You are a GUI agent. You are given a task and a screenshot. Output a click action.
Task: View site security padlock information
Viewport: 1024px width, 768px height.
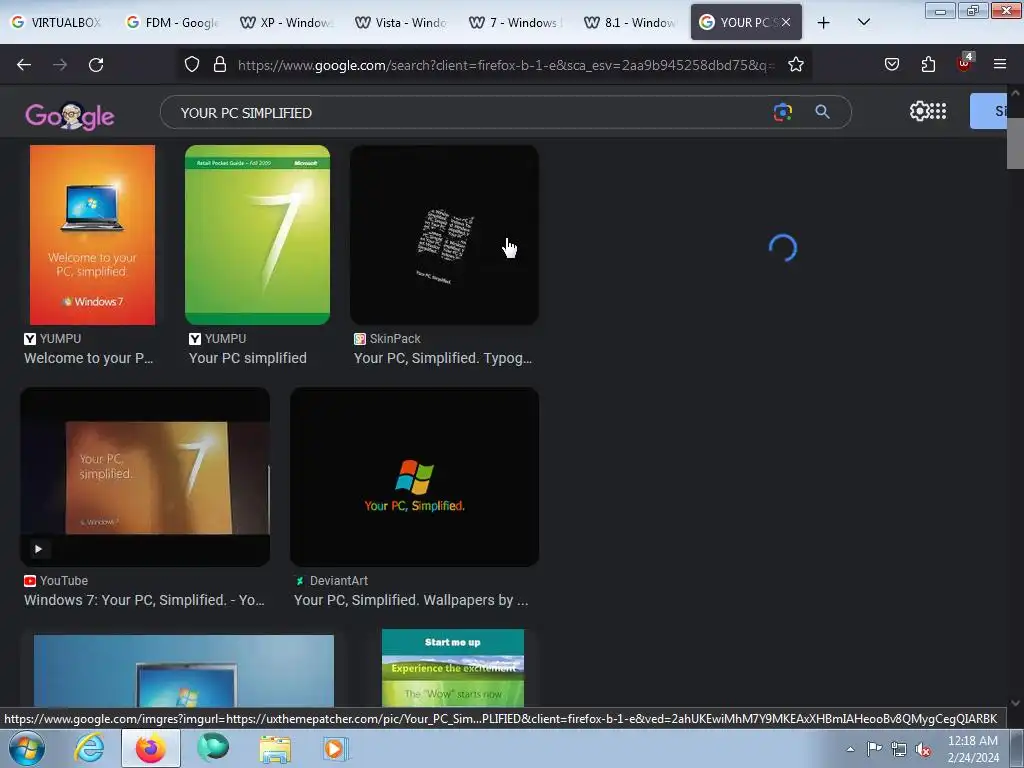pyautogui.click(x=220, y=64)
